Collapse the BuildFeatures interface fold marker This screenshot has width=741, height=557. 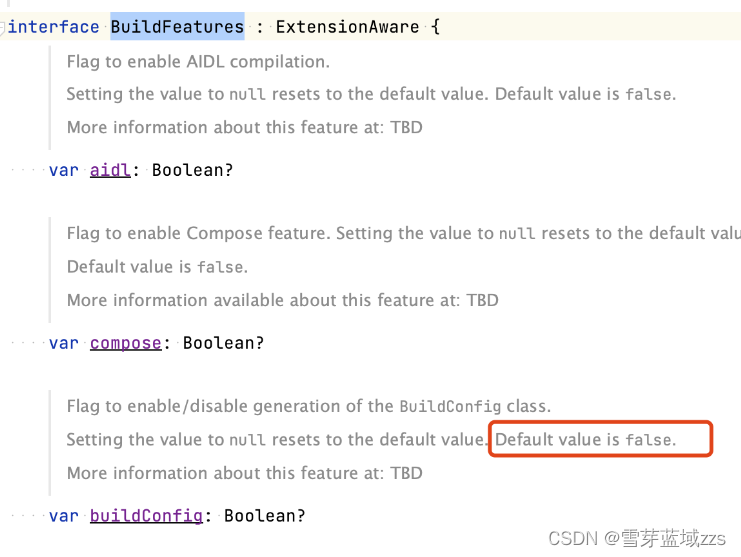[2, 26]
